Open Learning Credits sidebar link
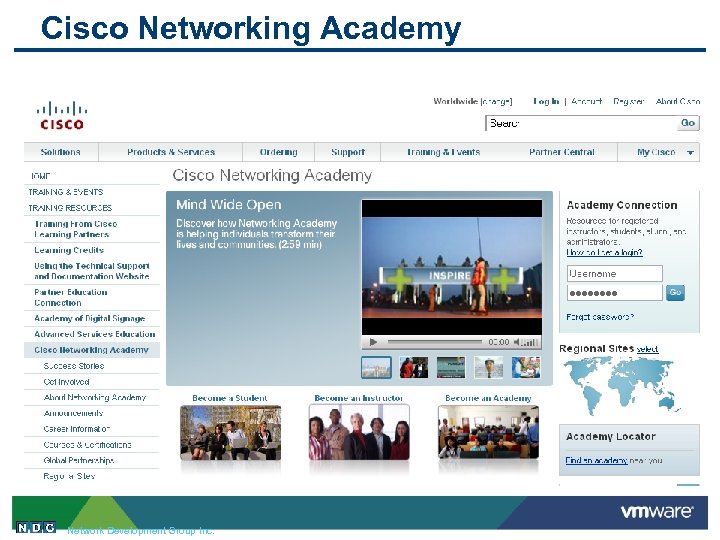 point(69,250)
